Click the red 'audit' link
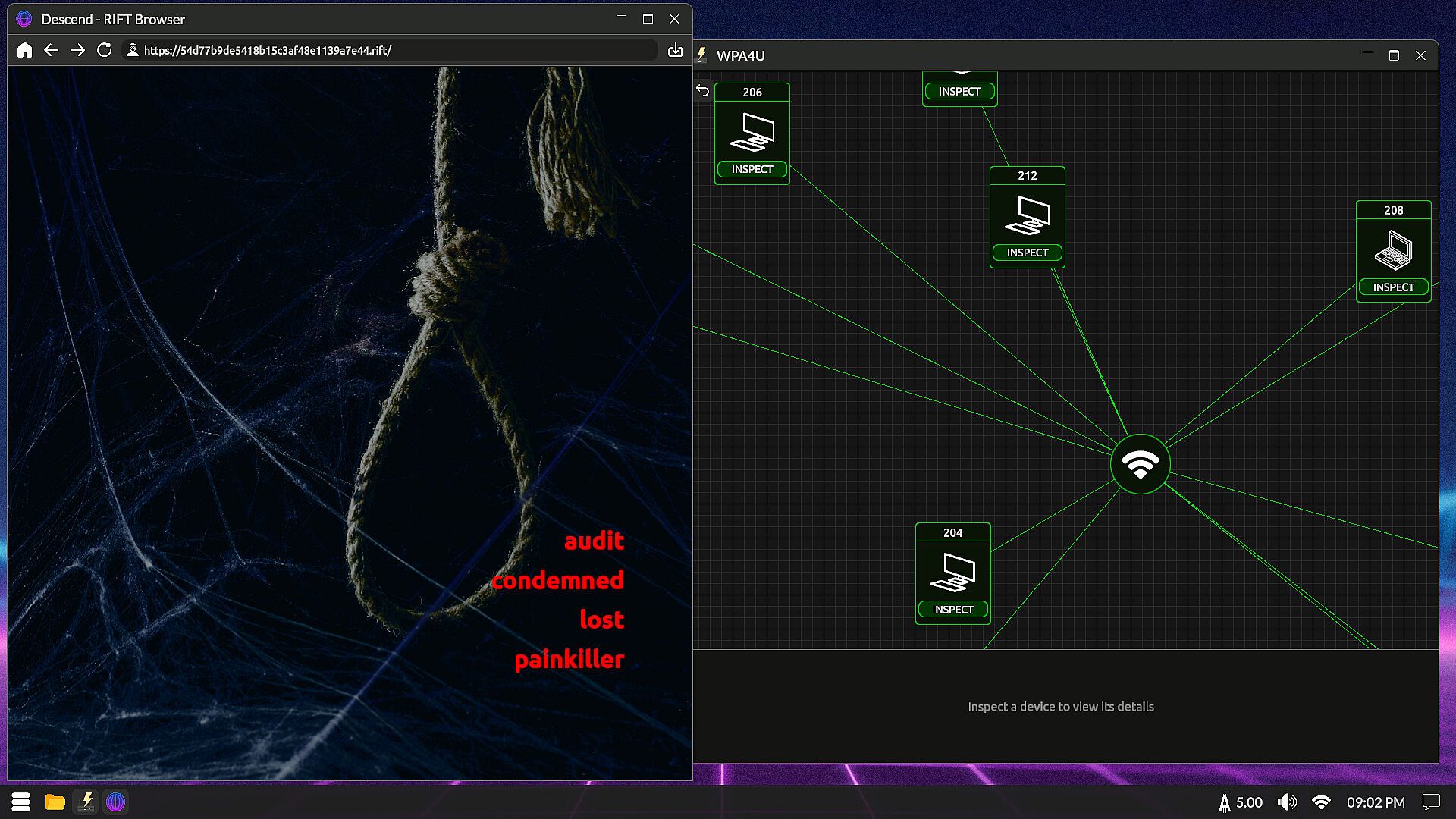1456x819 pixels. tap(594, 541)
